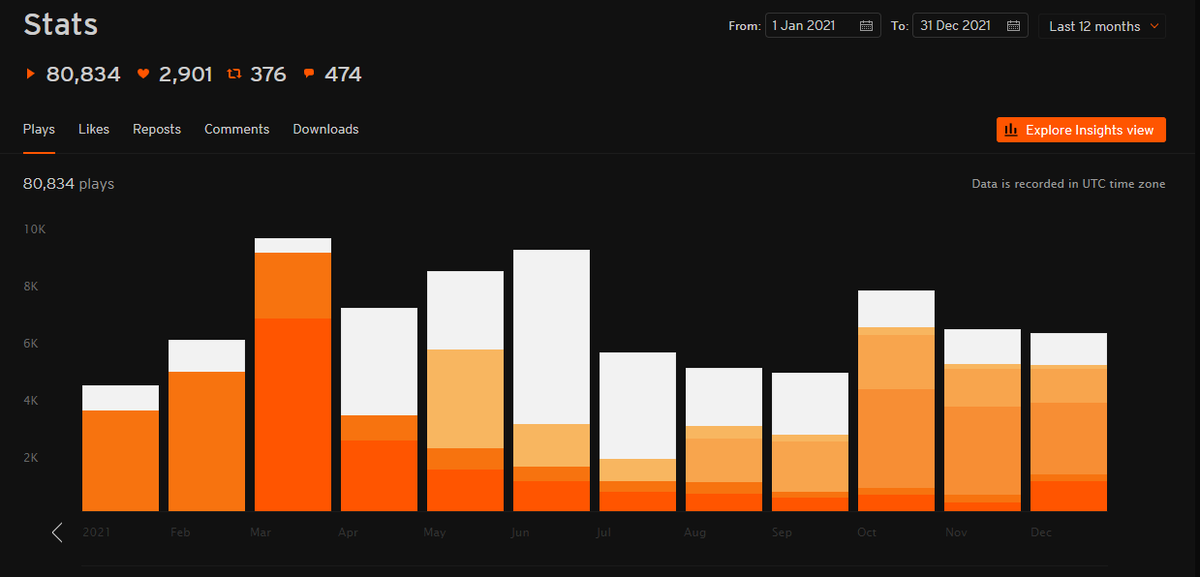Select the Comments tab
1200x577 pixels.
coord(237,129)
